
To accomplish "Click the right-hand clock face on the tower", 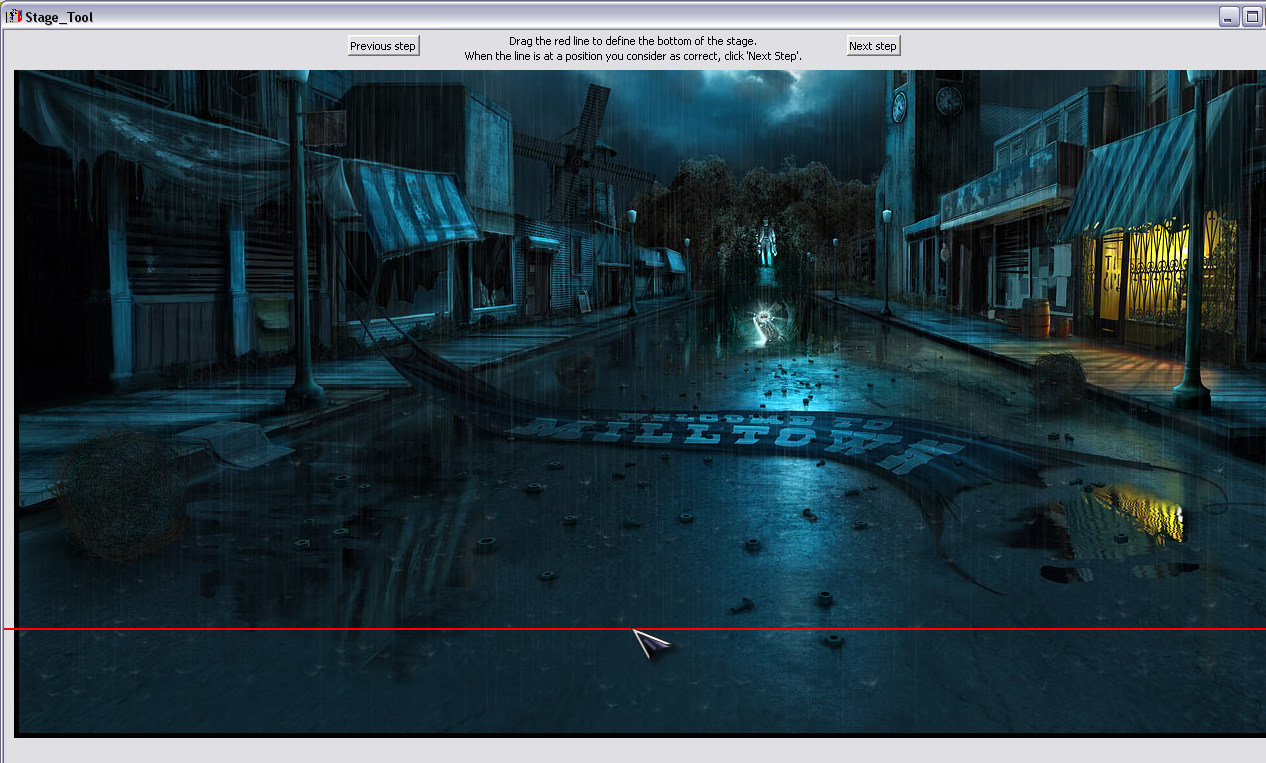I will coord(948,100).
